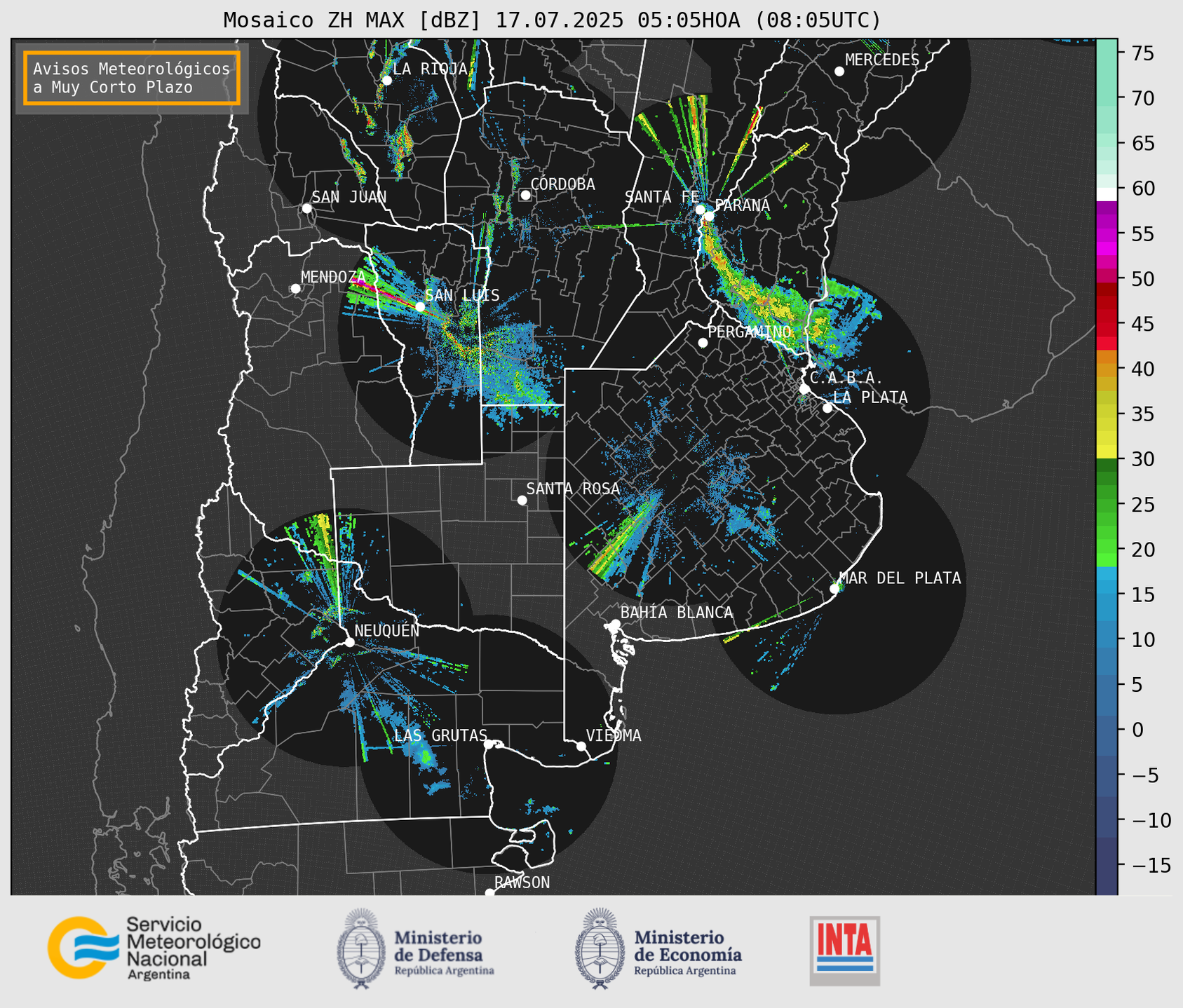
Task: Click the PARANÁ city marker dot
Action: (709, 216)
